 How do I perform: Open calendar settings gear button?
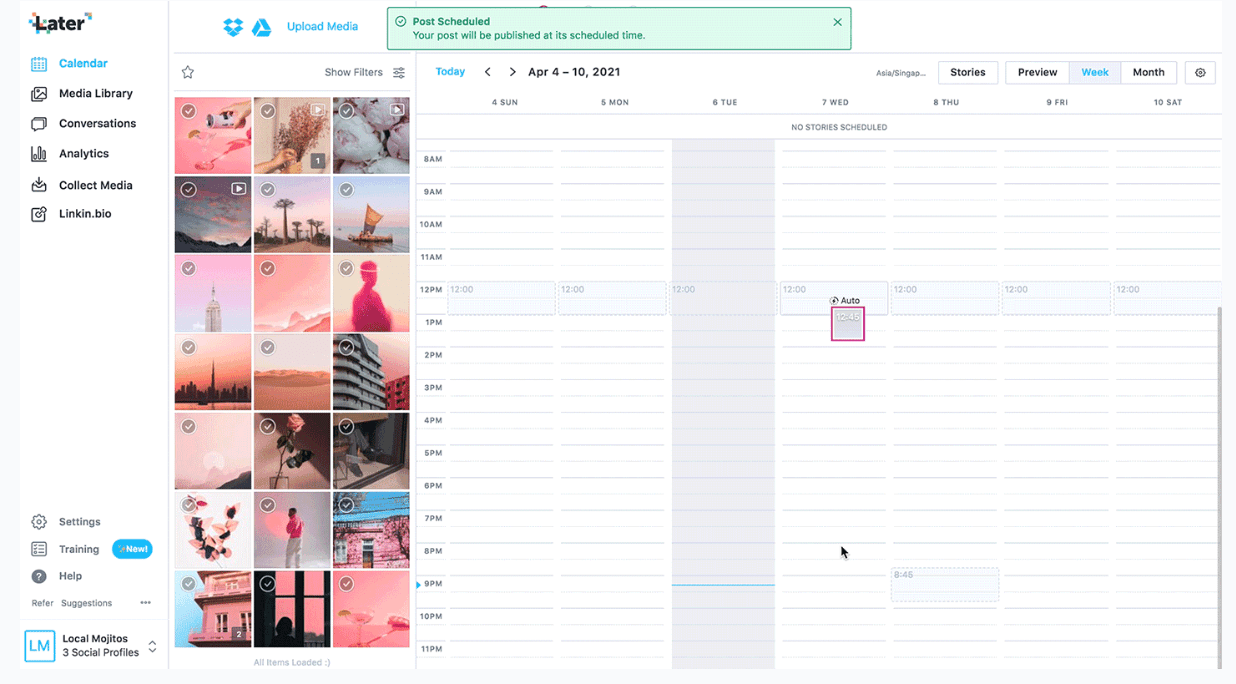[x=1201, y=72]
